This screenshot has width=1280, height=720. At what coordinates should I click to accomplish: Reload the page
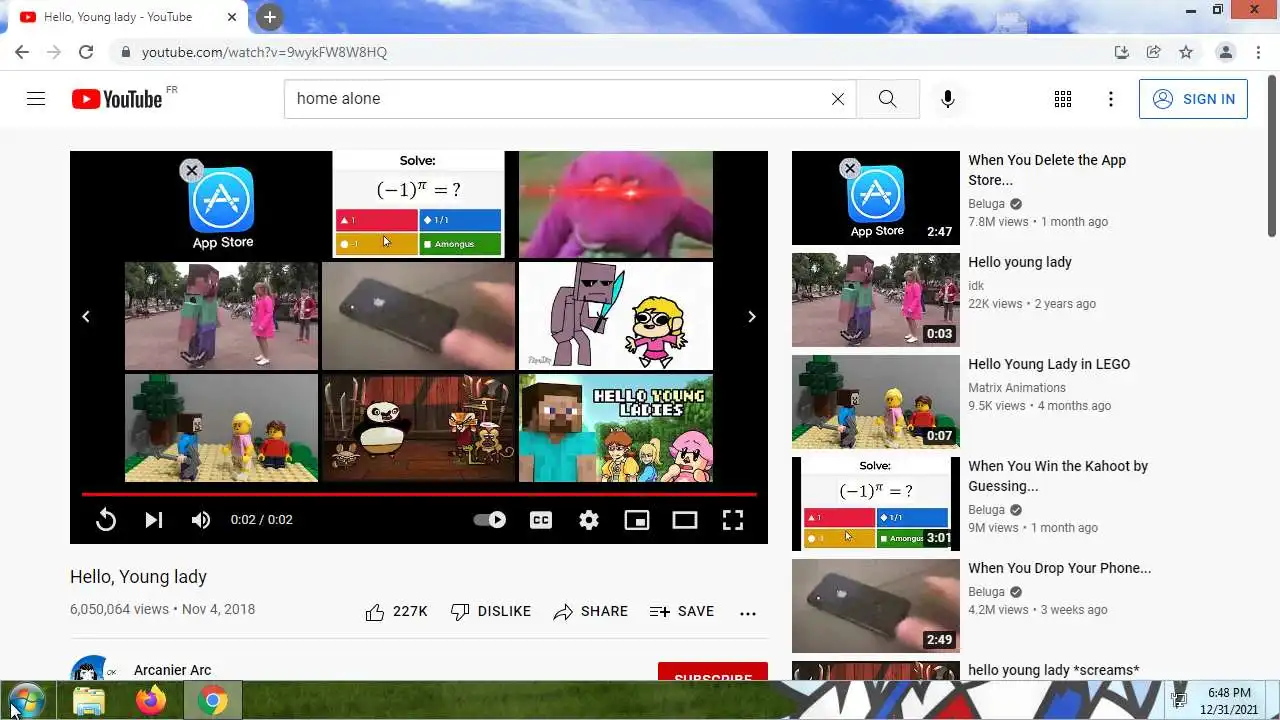86,52
